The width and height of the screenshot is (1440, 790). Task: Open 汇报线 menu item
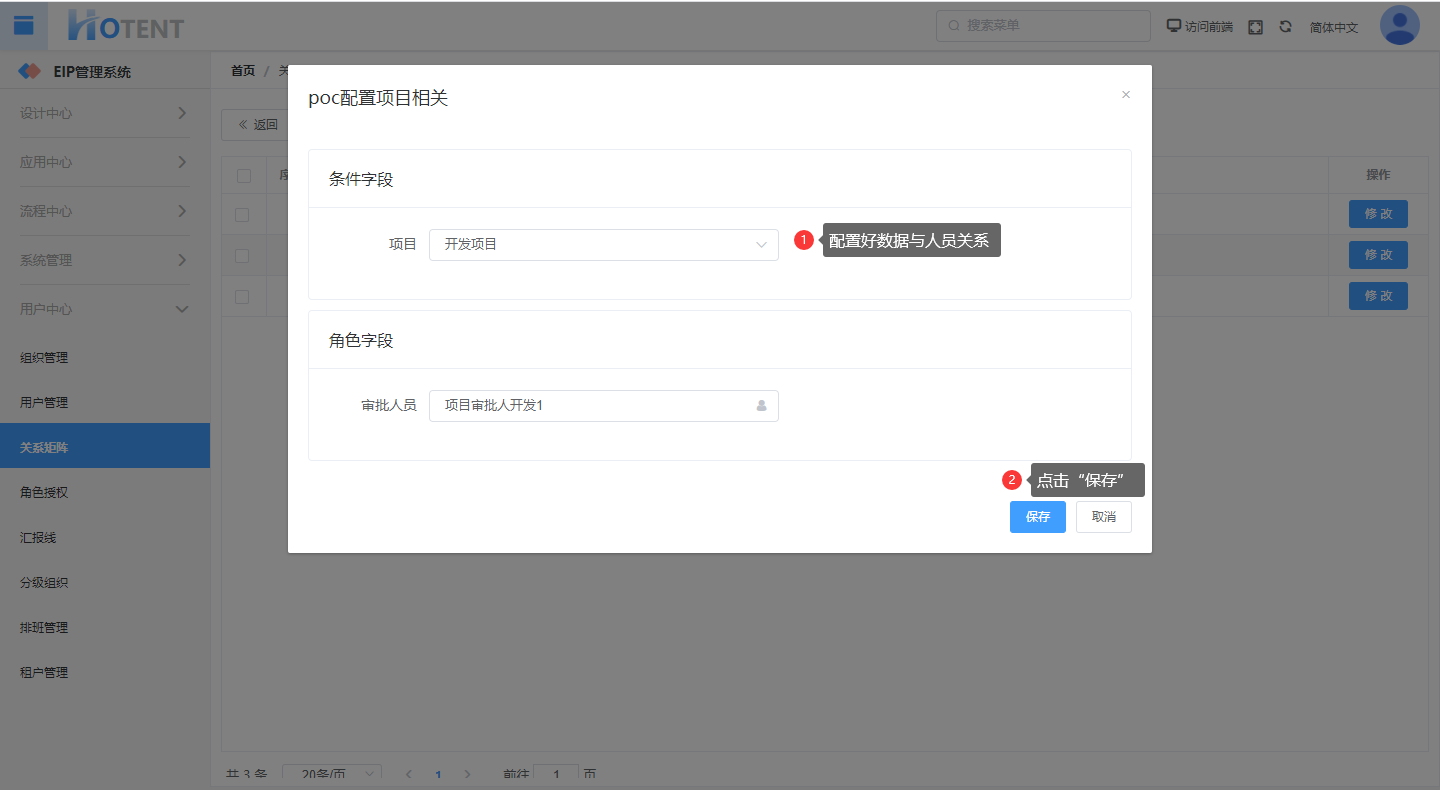(x=105, y=538)
